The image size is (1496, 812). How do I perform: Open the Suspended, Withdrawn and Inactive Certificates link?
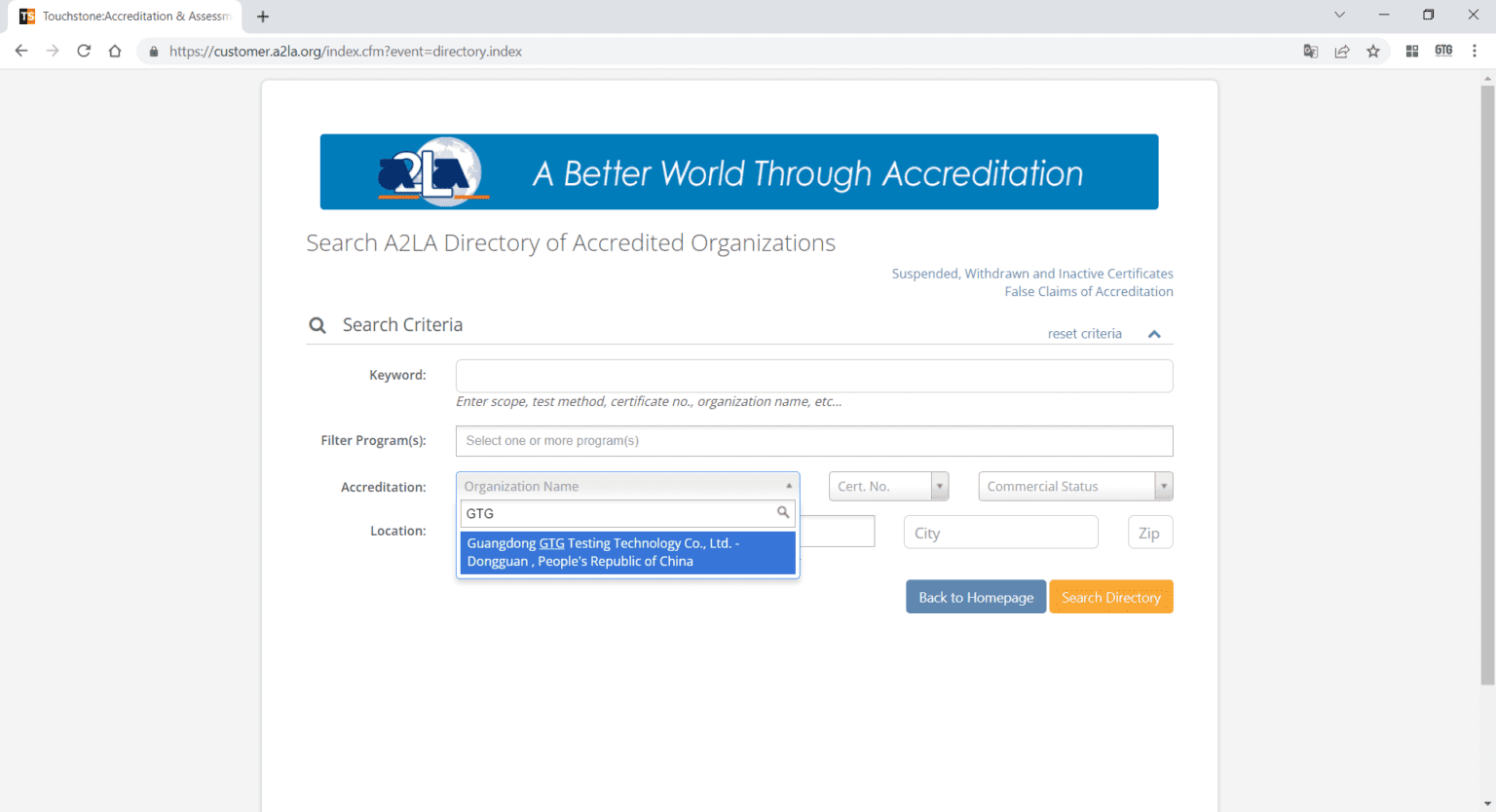coord(1031,274)
